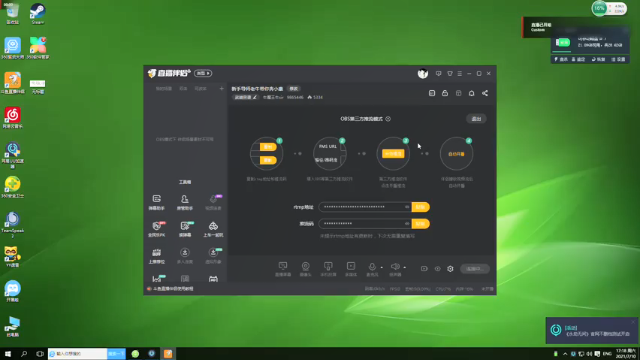640x360 pixels.
Task: Open the 房管助手 room manager tool
Action: click(x=185, y=202)
